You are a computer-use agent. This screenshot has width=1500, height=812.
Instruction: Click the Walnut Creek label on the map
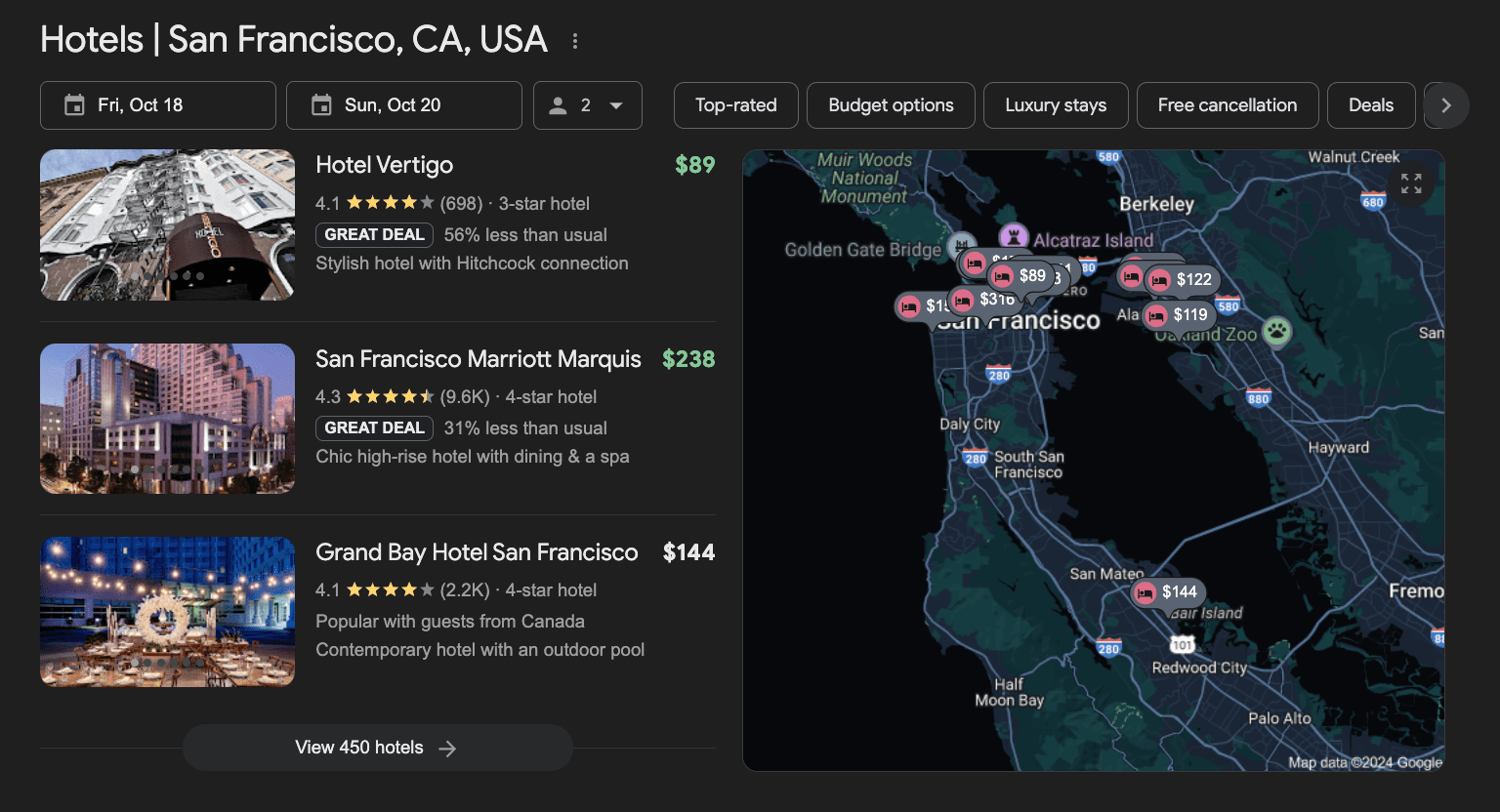(x=1354, y=157)
